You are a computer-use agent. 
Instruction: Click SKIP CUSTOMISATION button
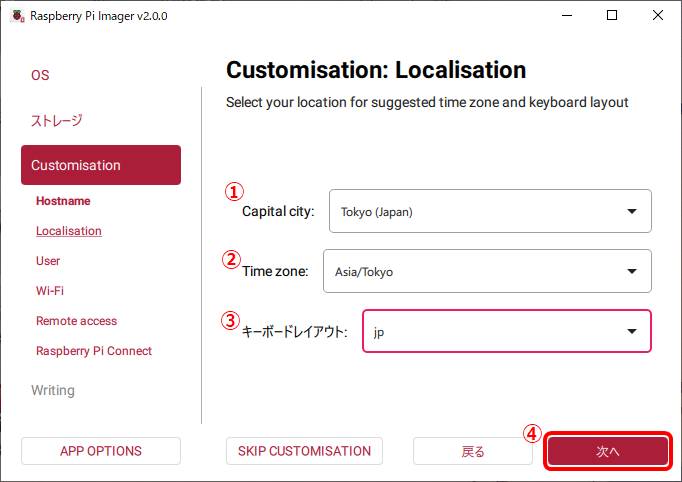[x=304, y=451]
